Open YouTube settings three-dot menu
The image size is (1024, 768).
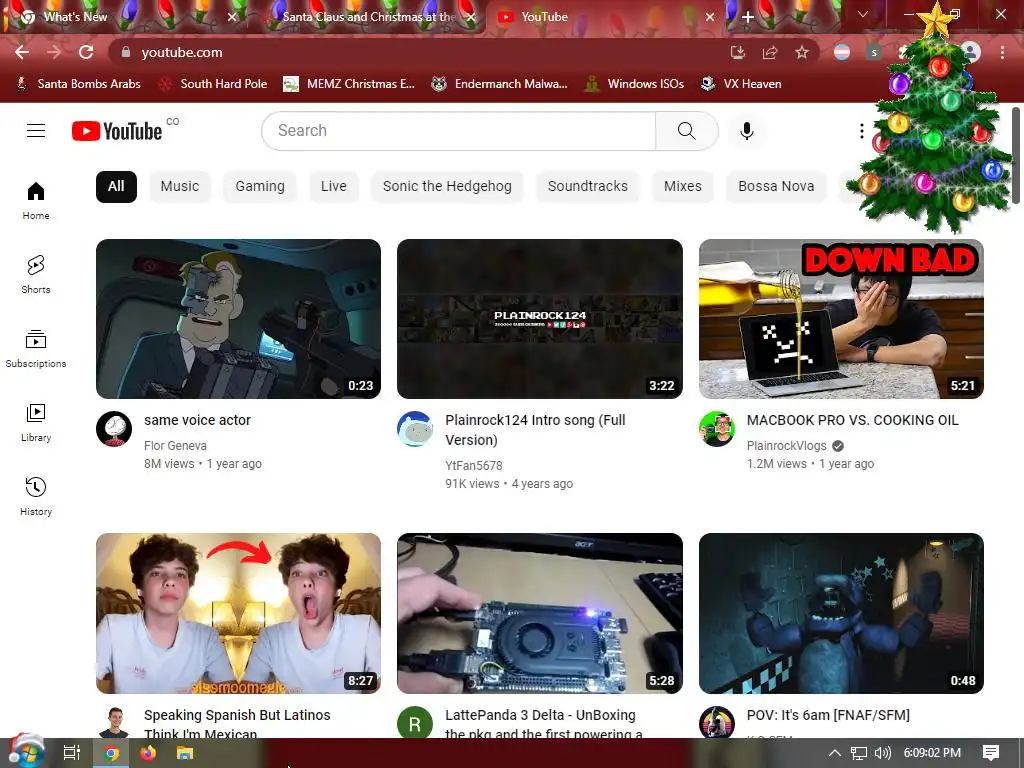click(861, 131)
